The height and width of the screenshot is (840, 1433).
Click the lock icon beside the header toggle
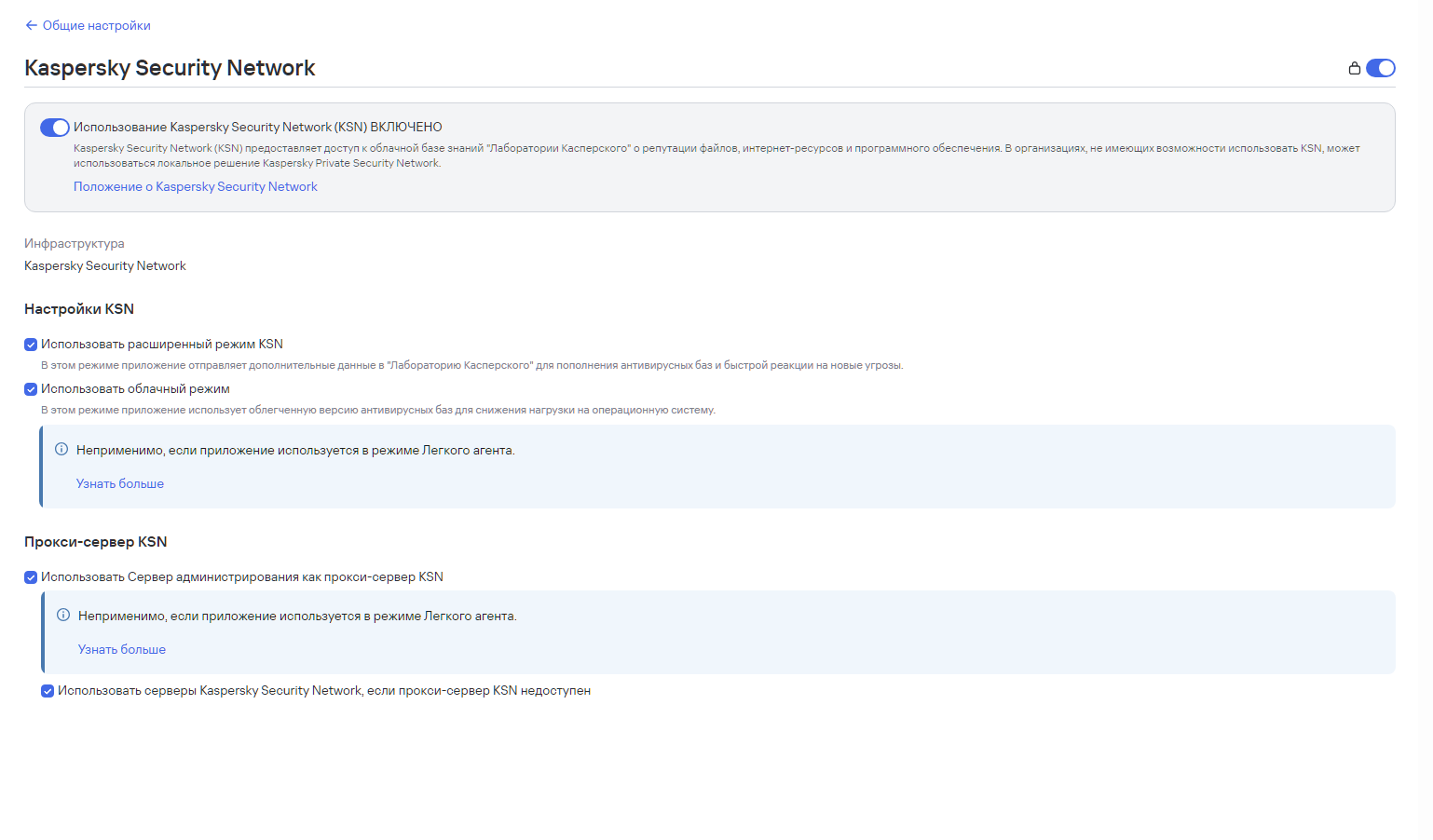coord(1355,68)
